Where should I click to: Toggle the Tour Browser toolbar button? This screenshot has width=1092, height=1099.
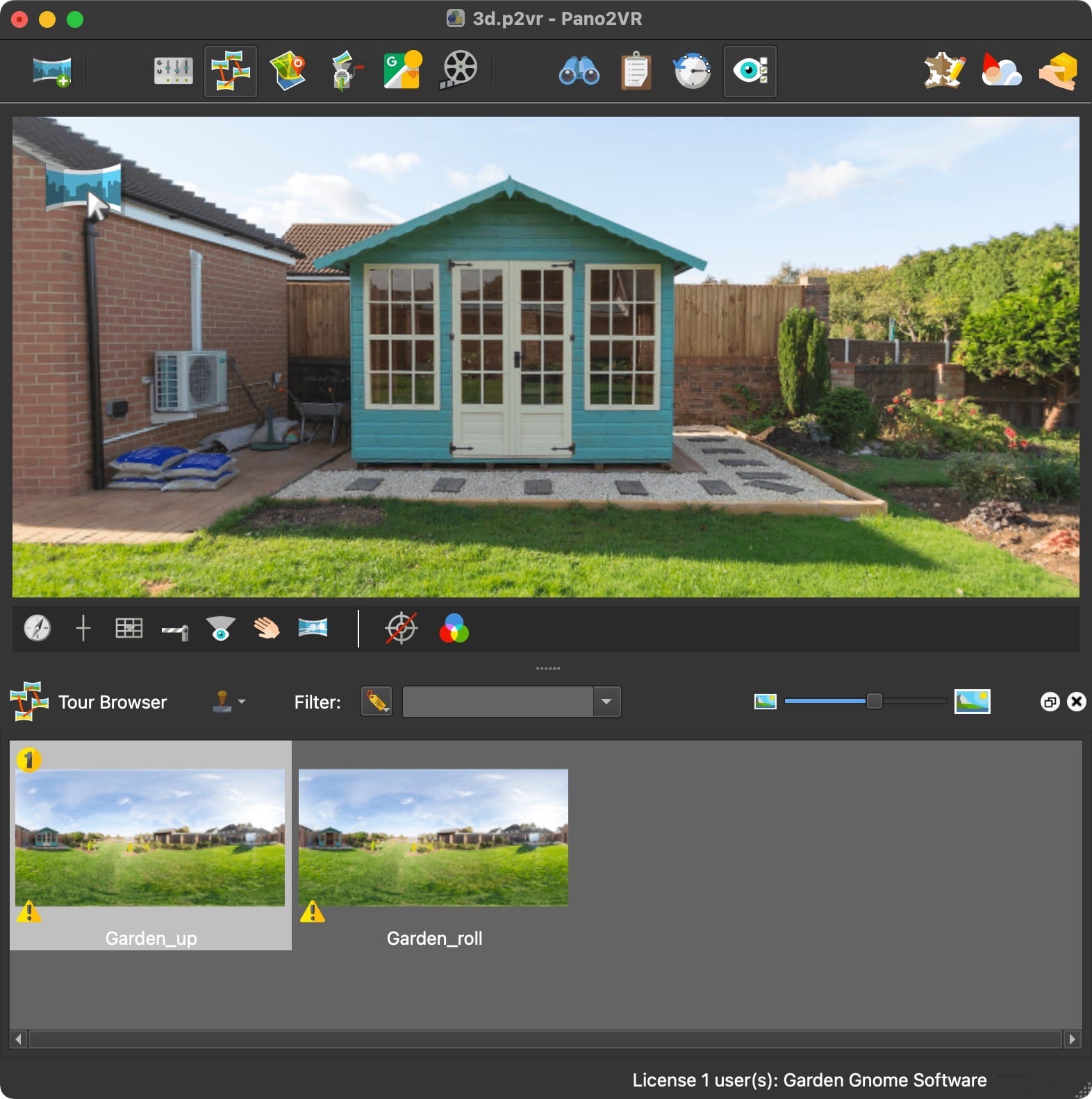coord(231,71)
